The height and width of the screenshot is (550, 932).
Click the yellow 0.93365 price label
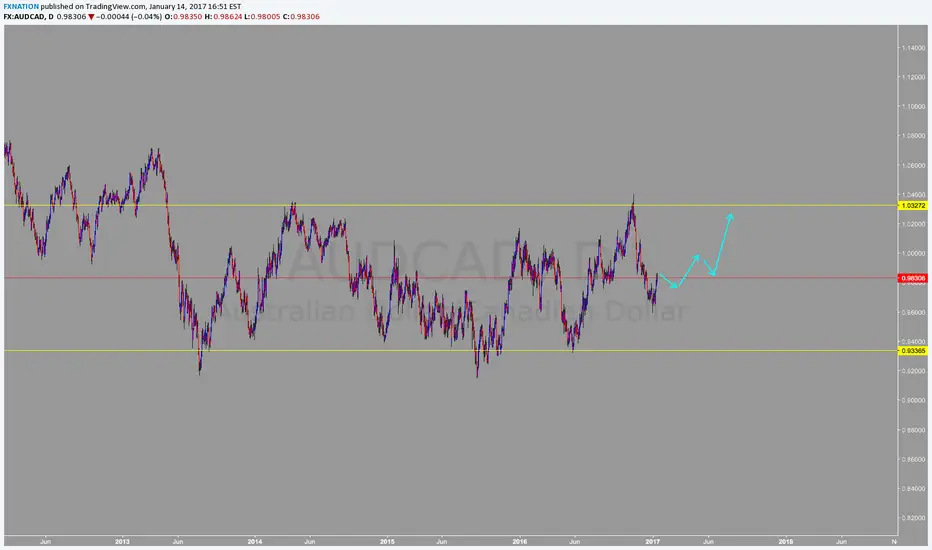(x=914, y=351)
